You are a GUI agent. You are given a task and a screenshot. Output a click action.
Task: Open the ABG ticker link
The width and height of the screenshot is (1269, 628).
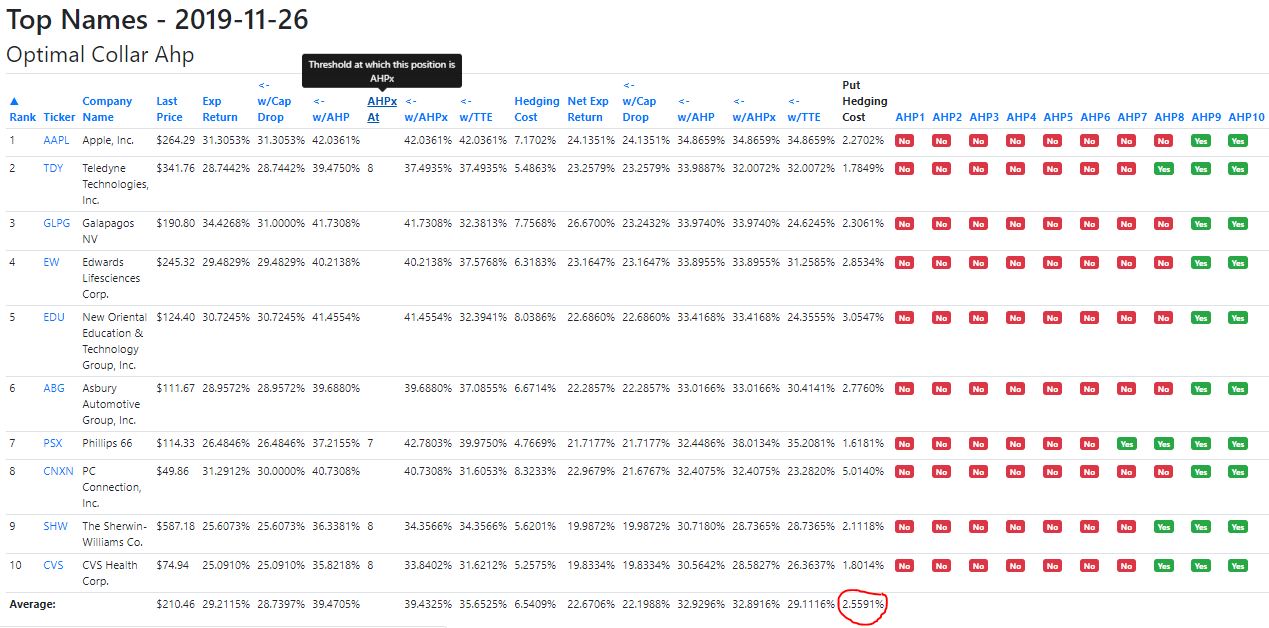pyautogui.click(x=54, y=388)
